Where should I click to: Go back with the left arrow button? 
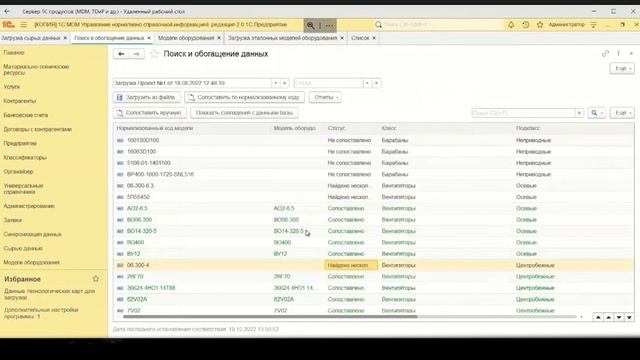click(x=121, y=54)
